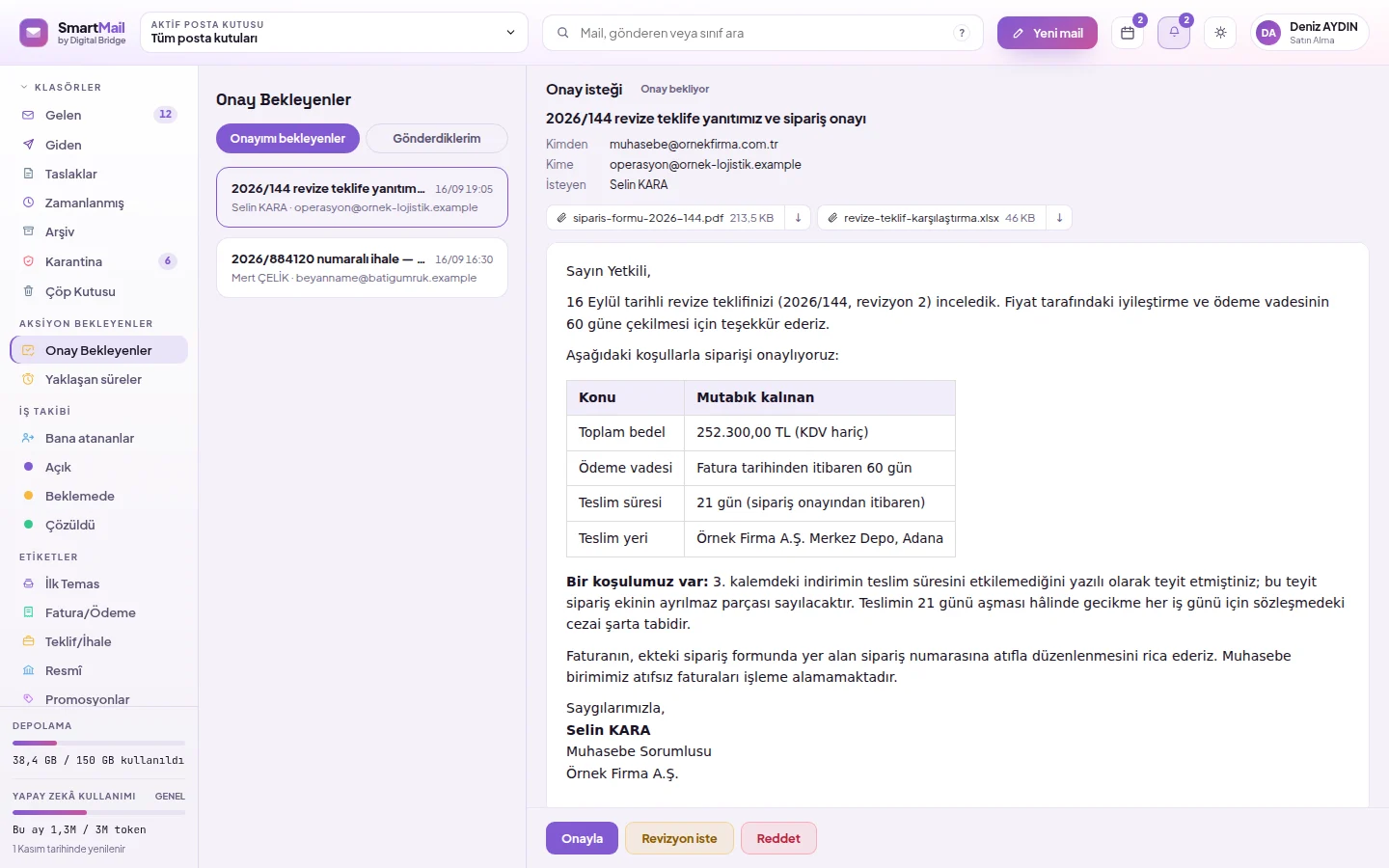Screen dimensions: 1389x868
Task: Select Bana atananlar in sidebar
Action: [98, 438]
